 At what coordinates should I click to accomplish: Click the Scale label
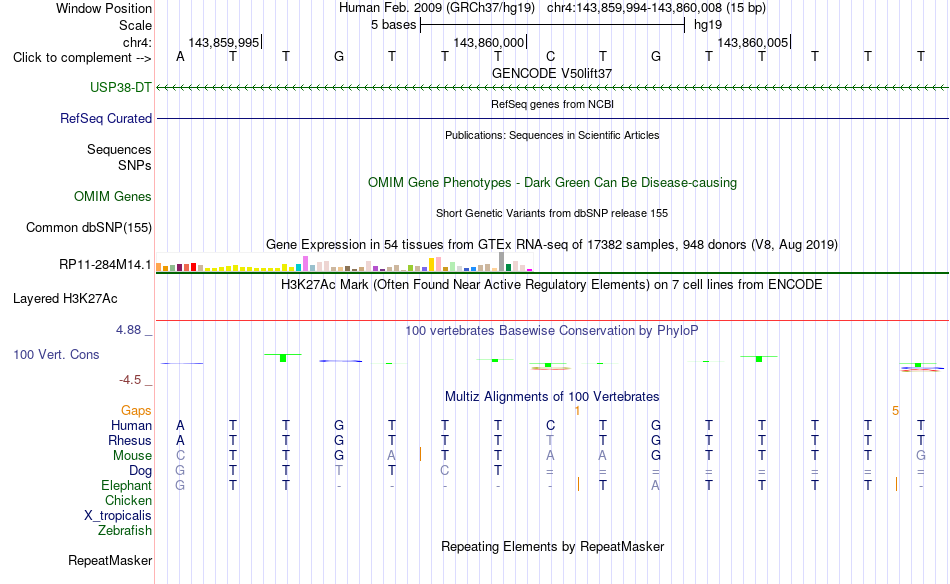tap(135, 25)
